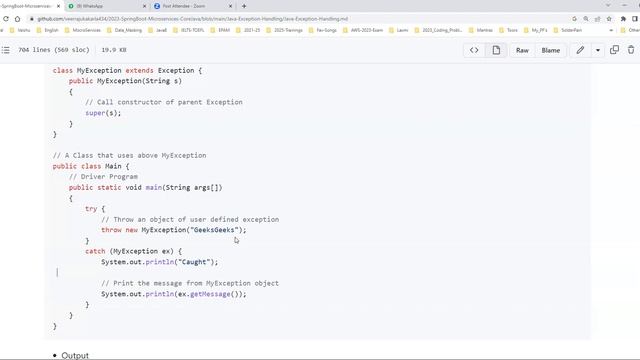Viewport: 640px width, 360px height.
Task: Open the Raw file view
Action: (x=522, y=50)
